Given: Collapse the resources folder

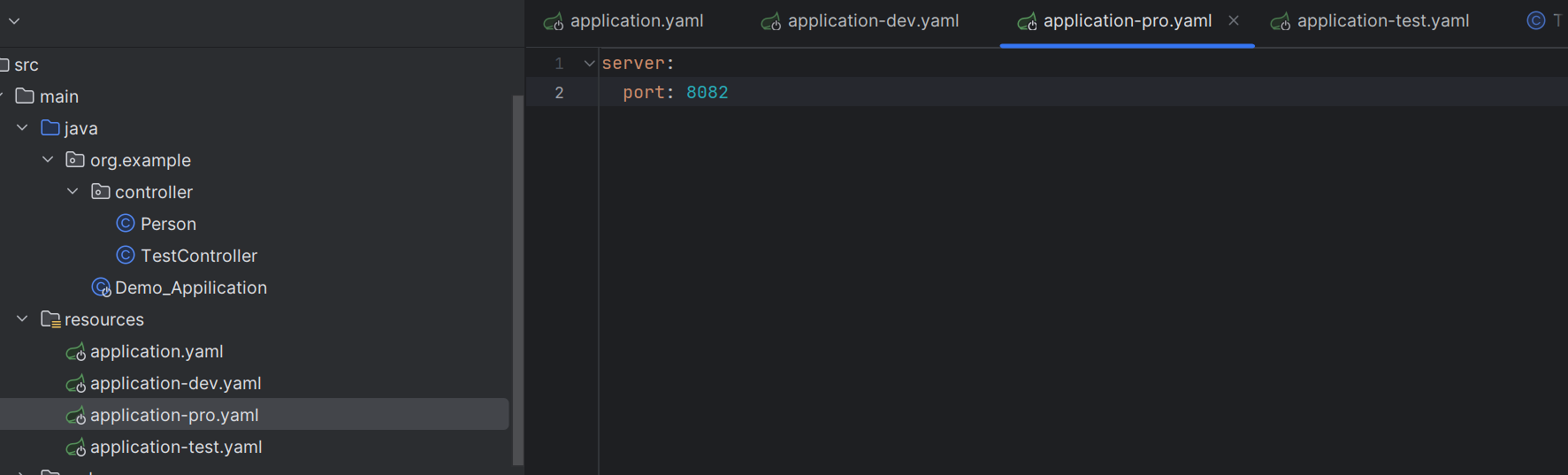Looking at the screenshot, I should pyautogui.click(x=22, y=318).
